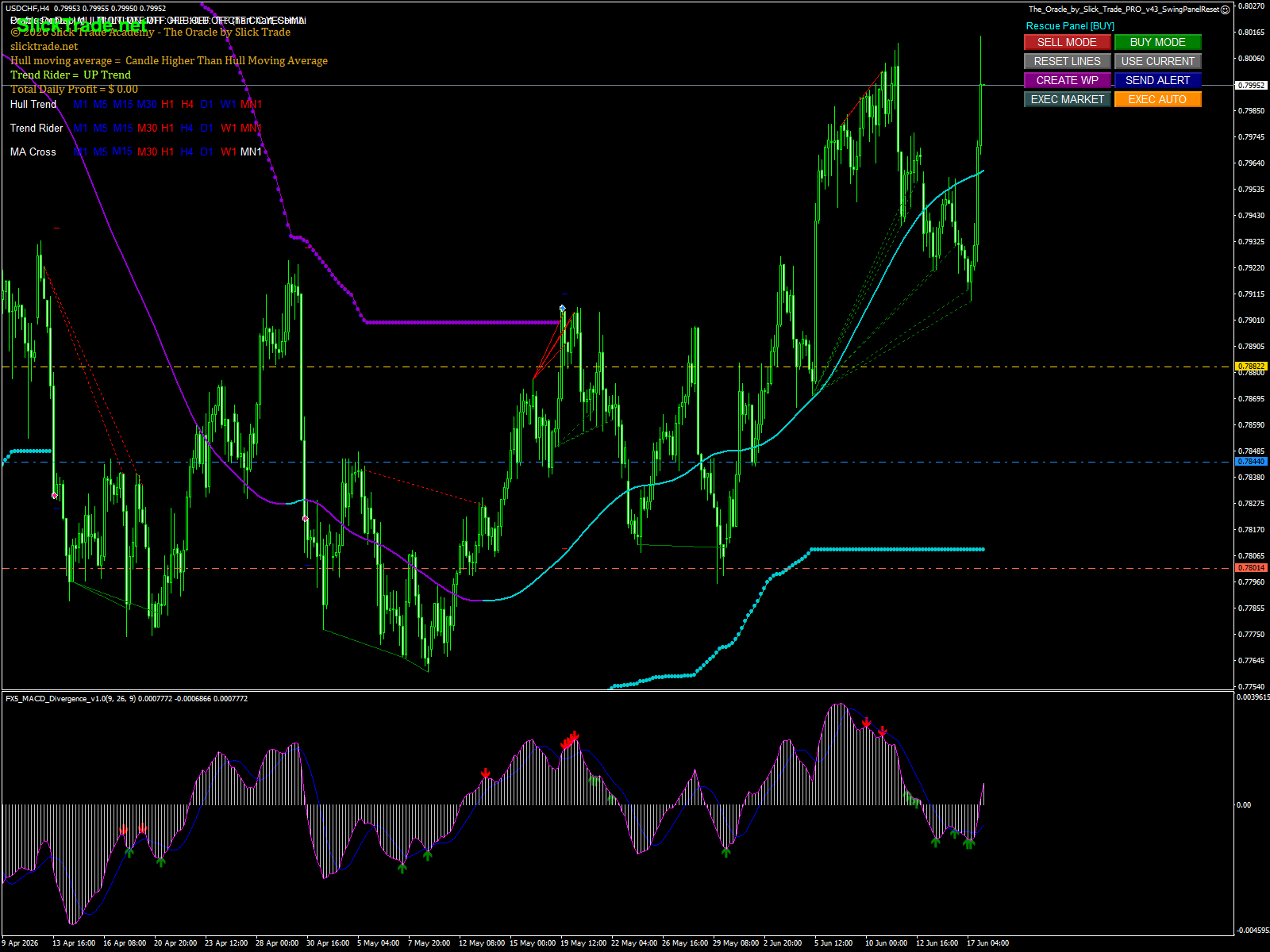Click M15 in the MA Cross row

click(122, 152)
